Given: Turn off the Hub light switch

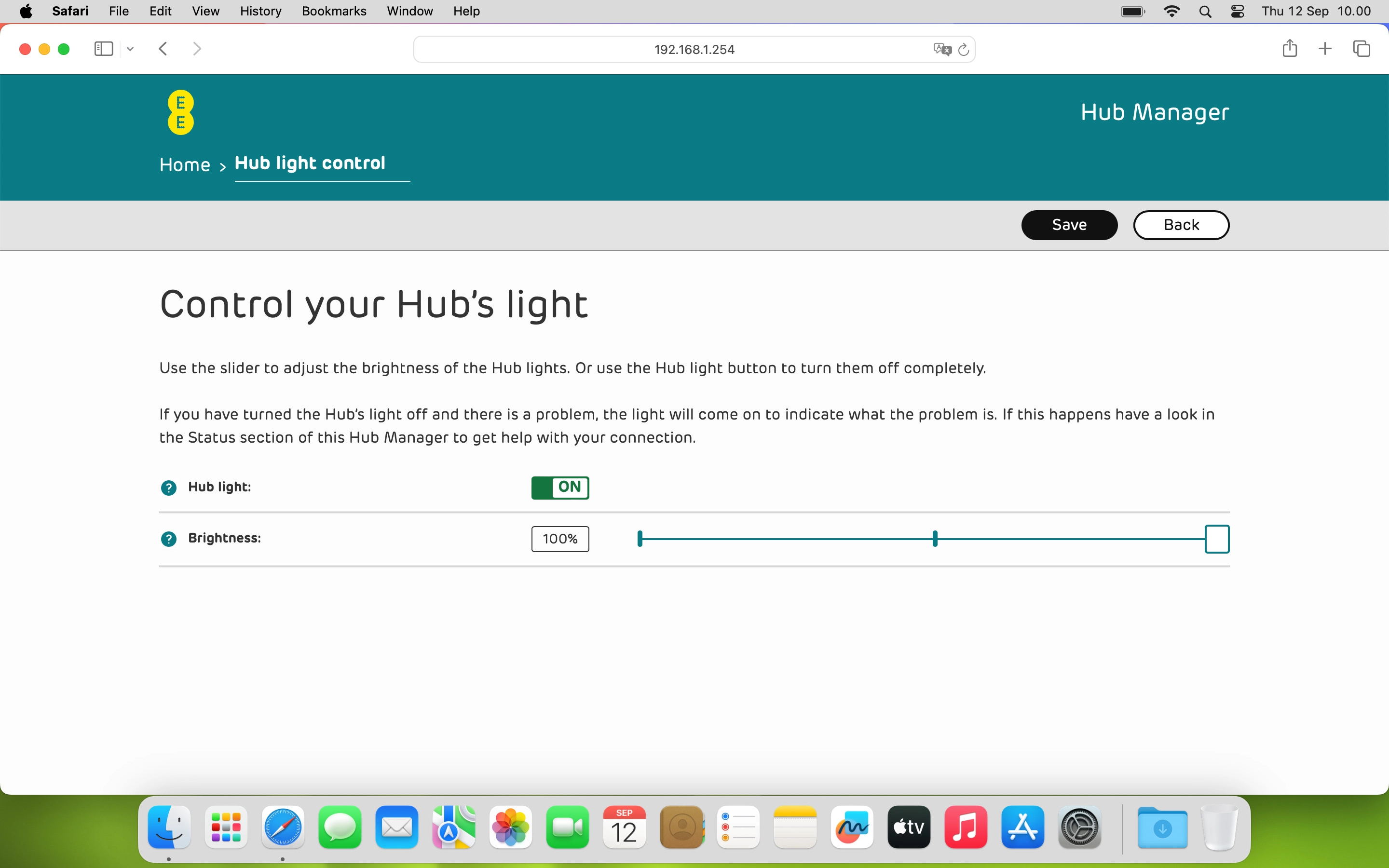Looking at the screenshot, I should pos(560,488).
